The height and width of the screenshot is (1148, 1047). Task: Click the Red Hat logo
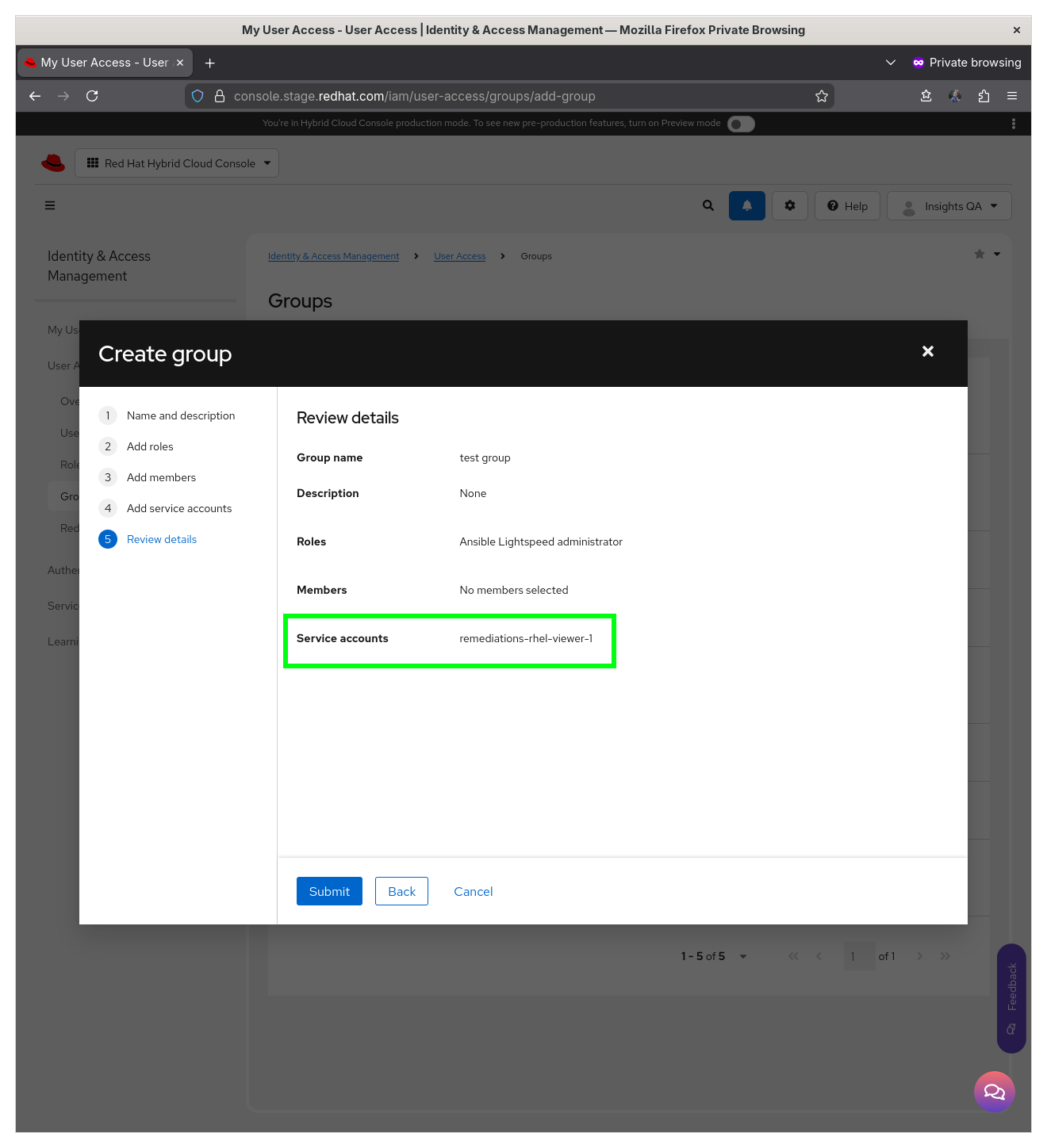pos(53,163)
